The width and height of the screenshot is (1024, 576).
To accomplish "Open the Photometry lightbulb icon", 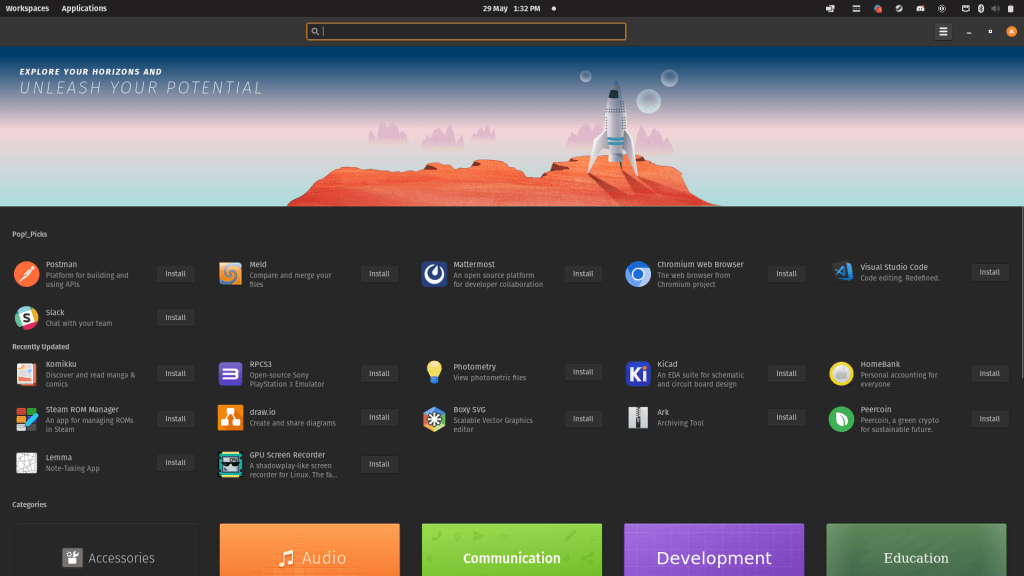I will (x=434, y=372).
